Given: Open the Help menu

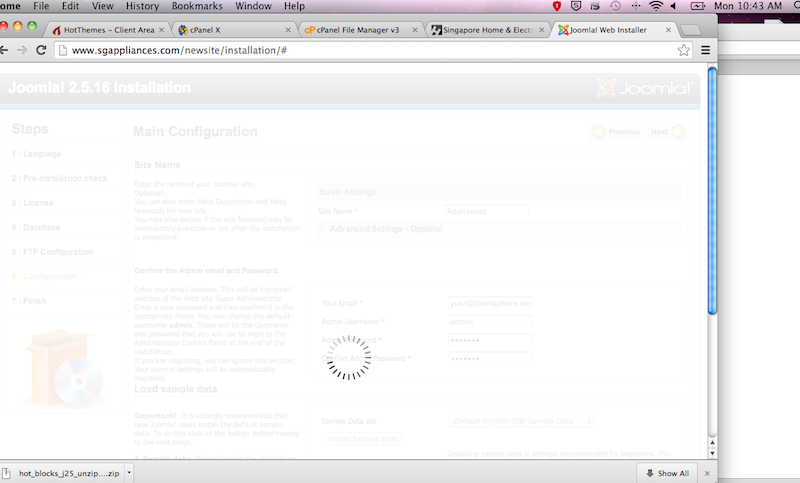Looking at the screenshot, I should (294, 6).
